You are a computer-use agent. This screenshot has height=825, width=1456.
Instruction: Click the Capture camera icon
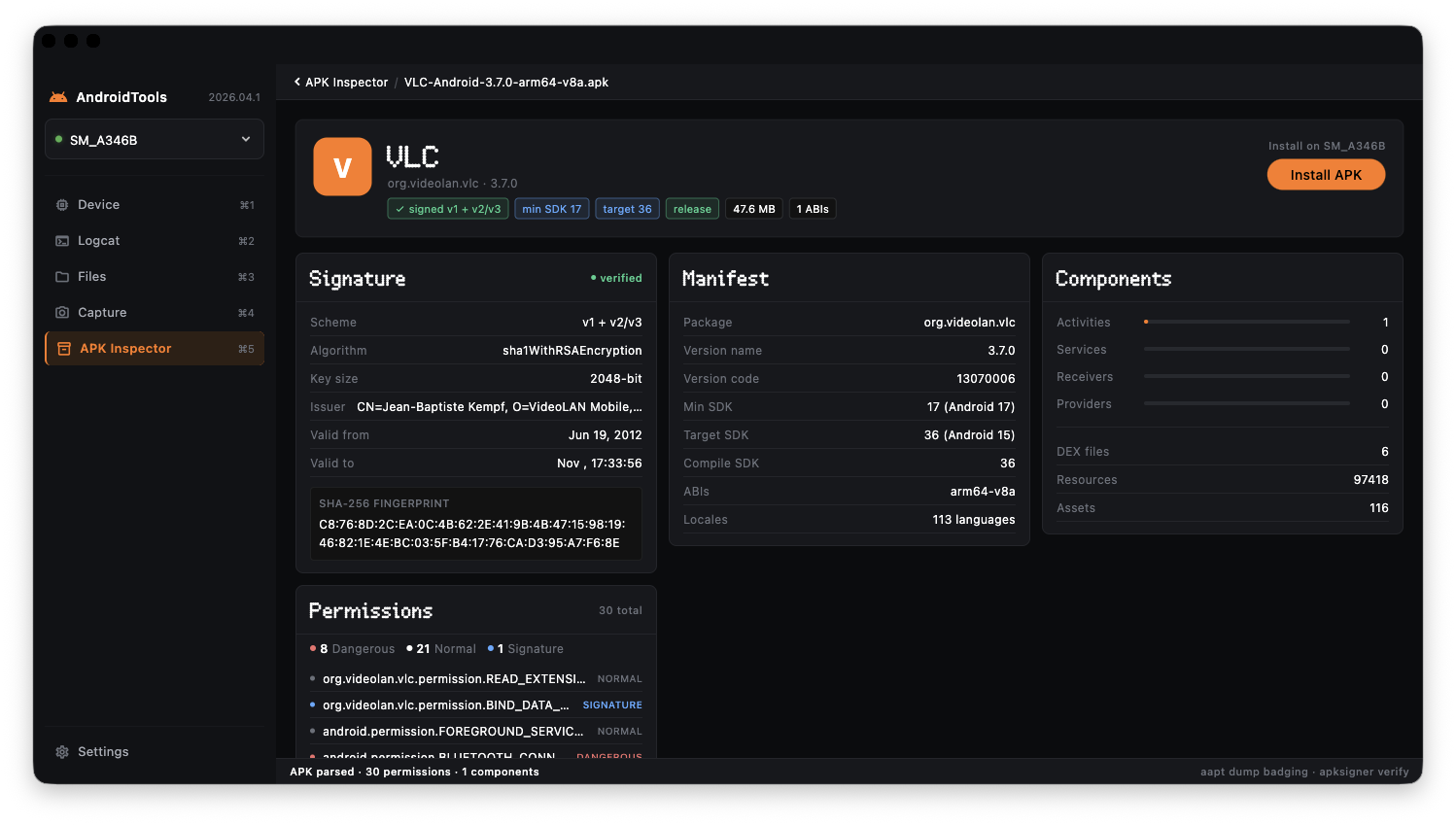coord(62,313)
